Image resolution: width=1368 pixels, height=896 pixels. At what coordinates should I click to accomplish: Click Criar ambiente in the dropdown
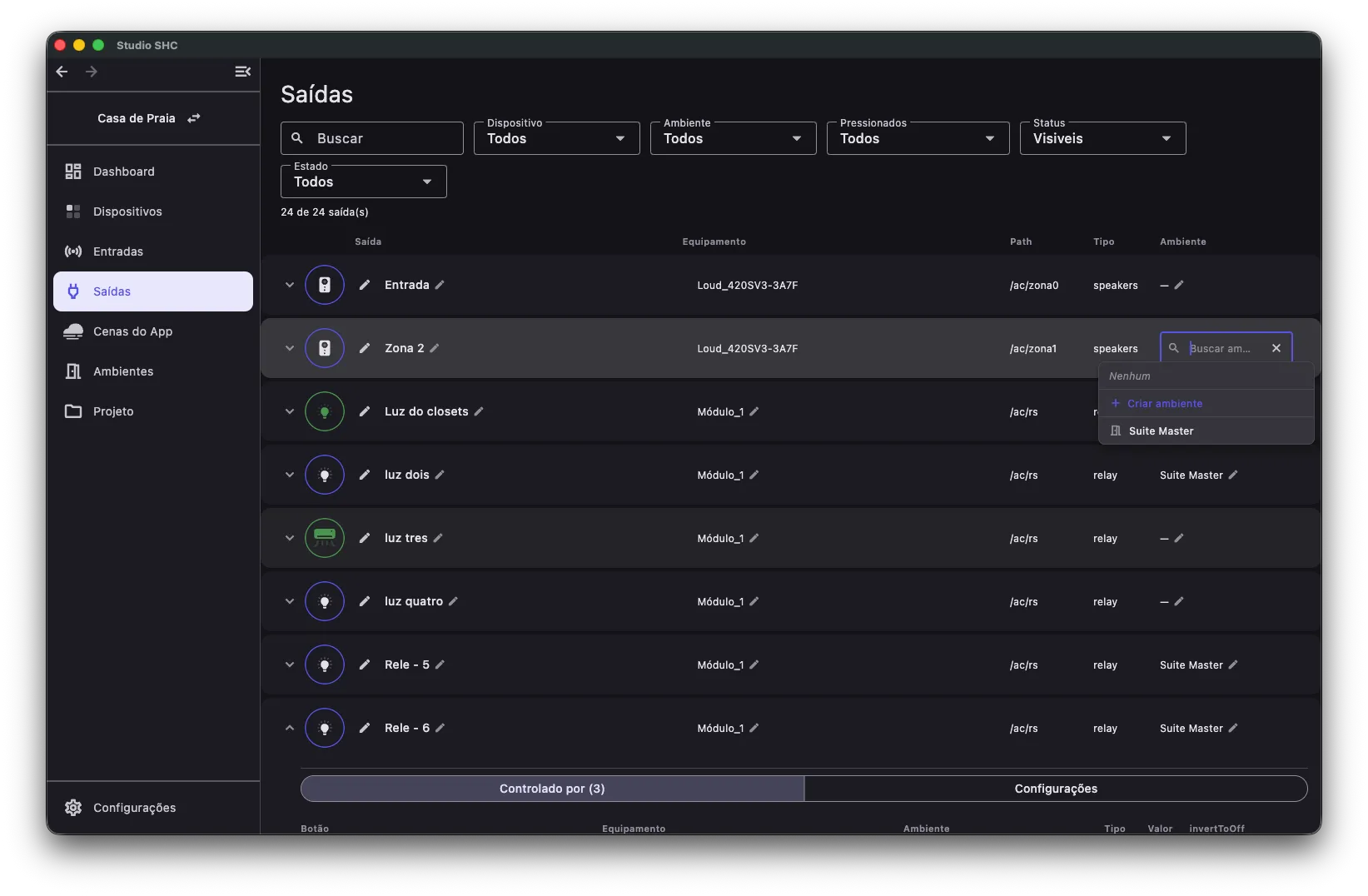tap(1206, 403)
